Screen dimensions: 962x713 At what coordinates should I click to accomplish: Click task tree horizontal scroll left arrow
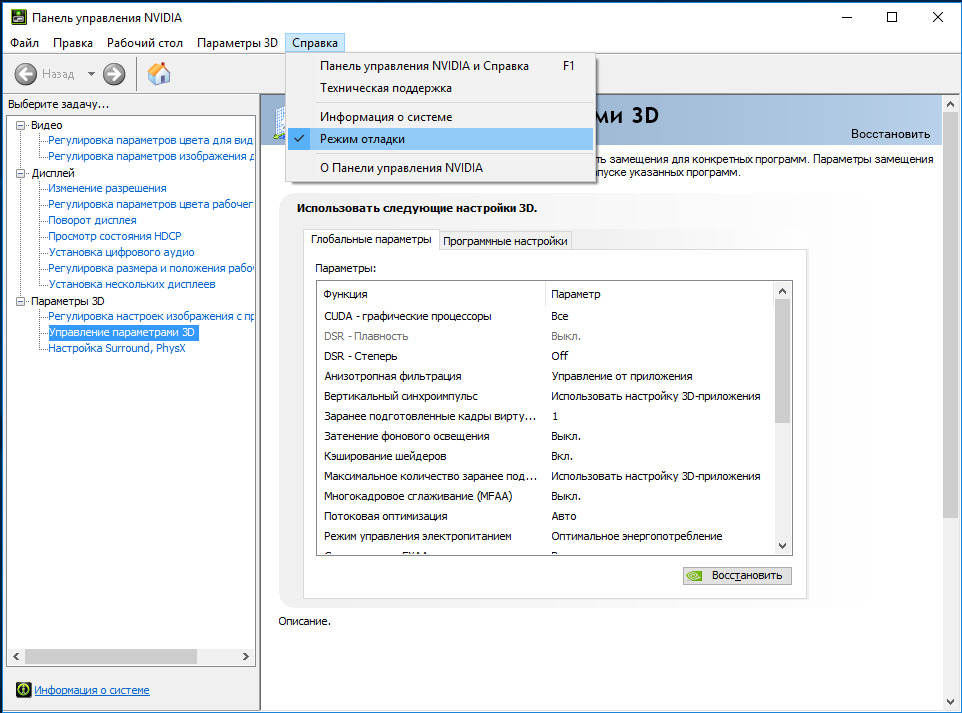point(17,657)
